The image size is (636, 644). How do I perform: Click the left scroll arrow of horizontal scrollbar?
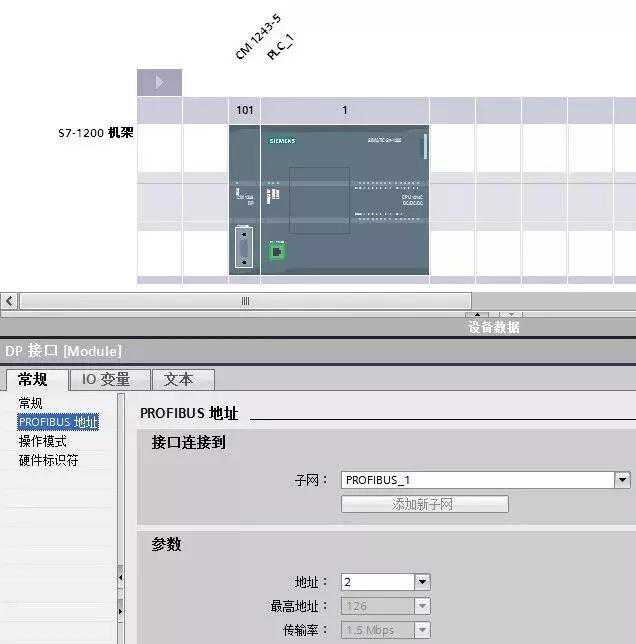click(10, 301)
